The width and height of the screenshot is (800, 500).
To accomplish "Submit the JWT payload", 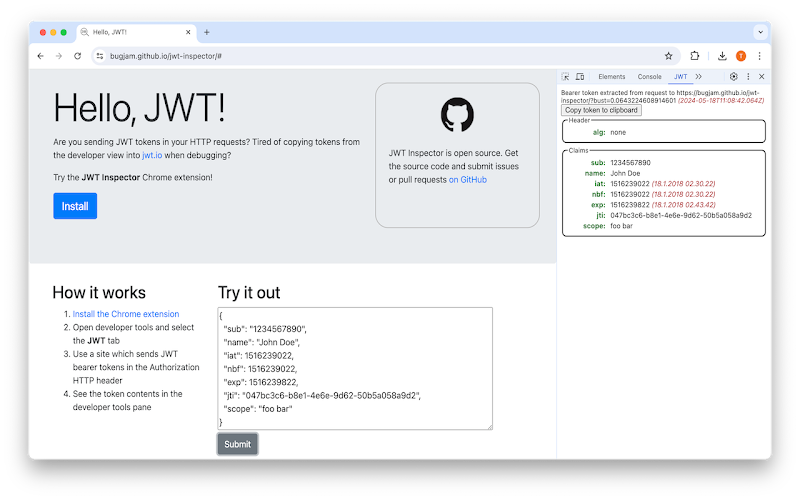I will (x=237, y=444).
